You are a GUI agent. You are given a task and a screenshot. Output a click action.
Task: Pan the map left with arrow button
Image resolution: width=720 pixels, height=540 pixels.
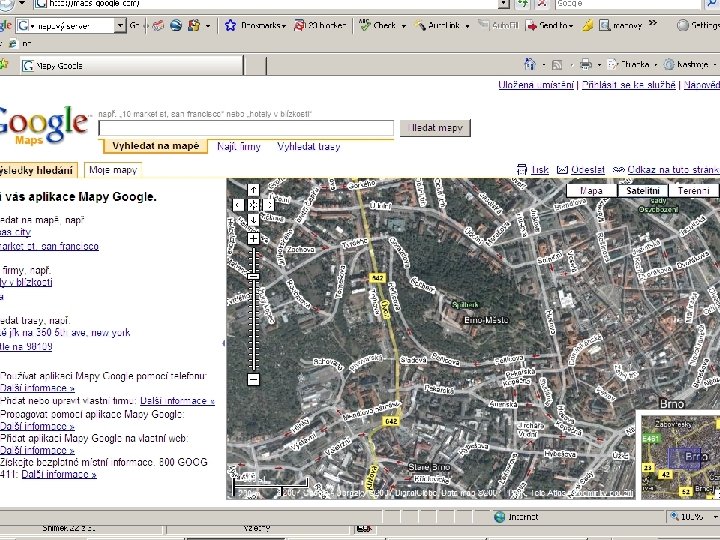pyautogui.click(x=238, y=205)
